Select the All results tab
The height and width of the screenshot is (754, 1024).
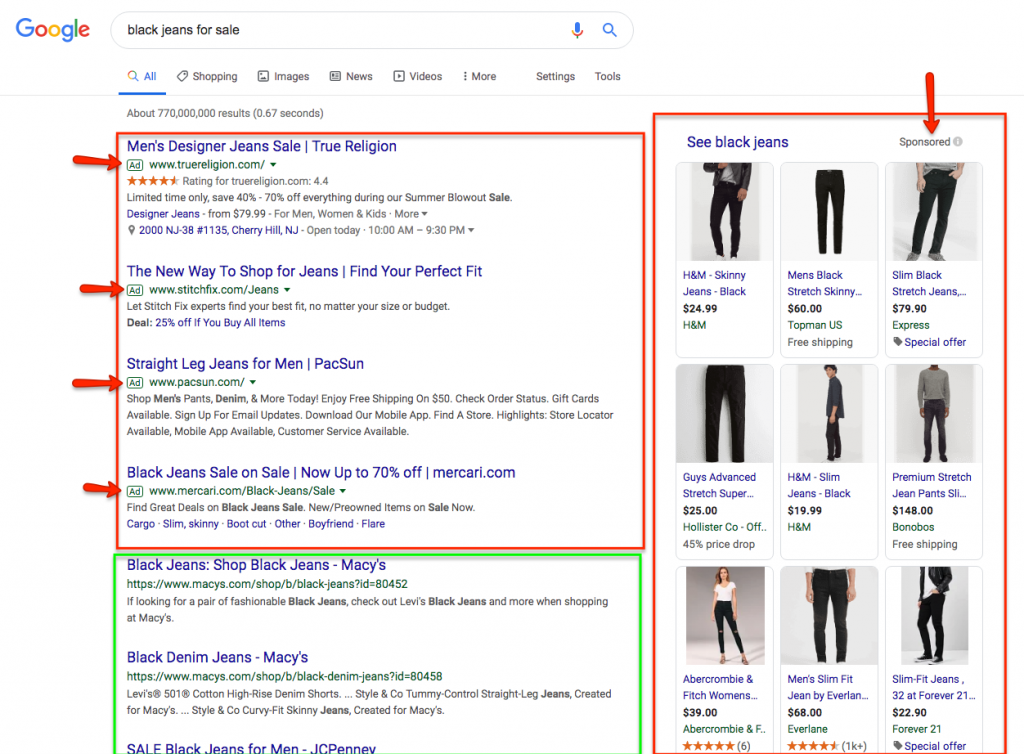(x=142, y=76)
